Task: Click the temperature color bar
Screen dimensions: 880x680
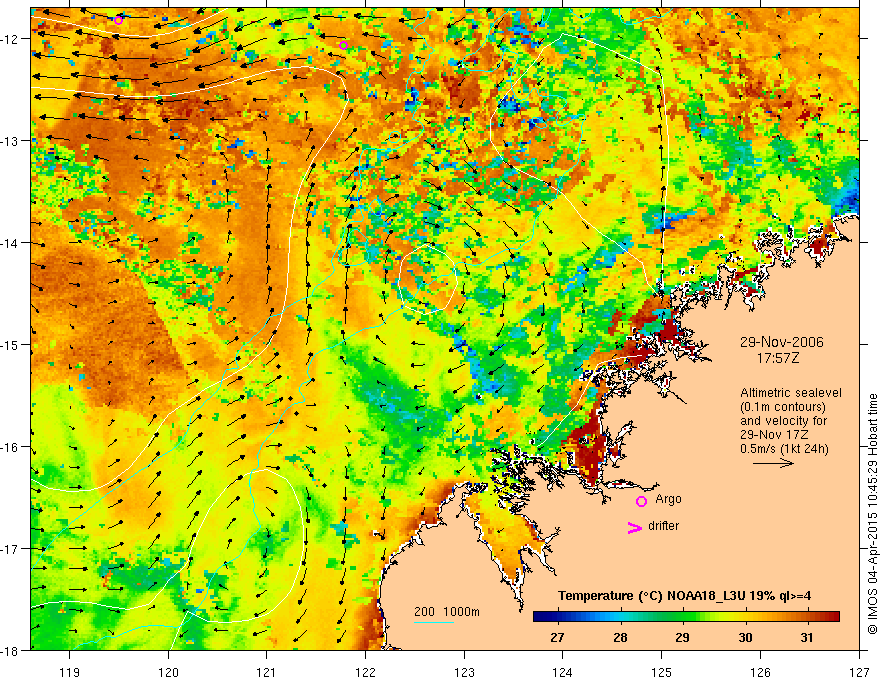Action: tap(686, 617)
